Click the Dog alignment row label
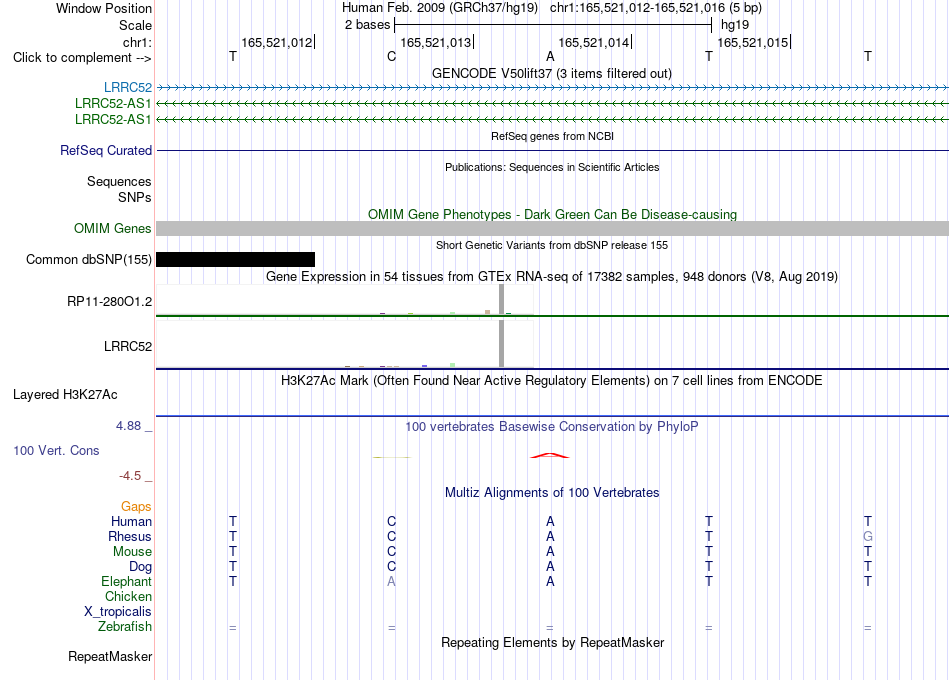The height and width of the screenshot is (680, 950). pyautogui.click(x=140, y=567)
